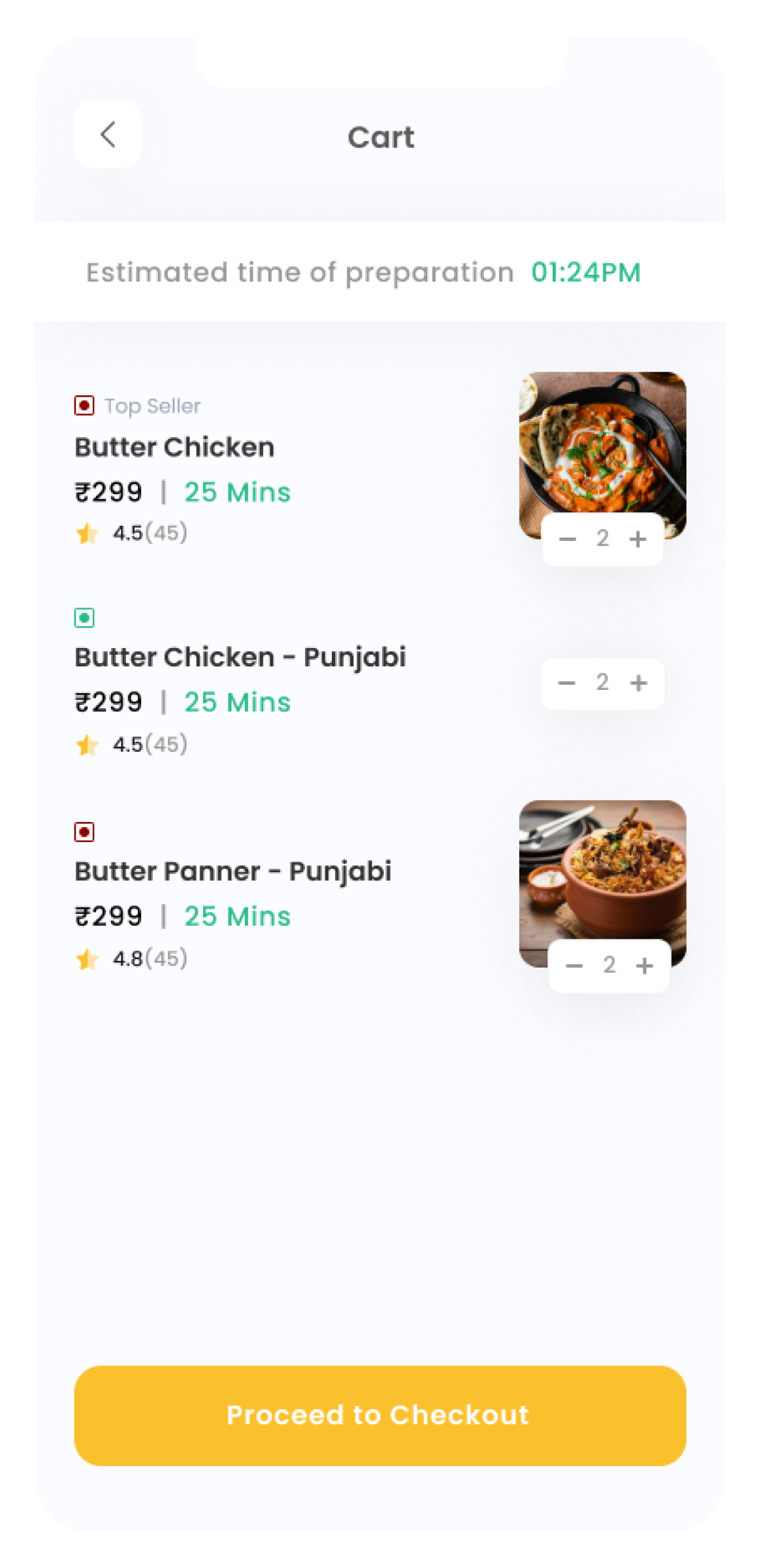The height and width of the screenshot is (1568, 761).
Task: Decrease Butter Chicken - Punjabi quantity
Action: click(567, 683)
